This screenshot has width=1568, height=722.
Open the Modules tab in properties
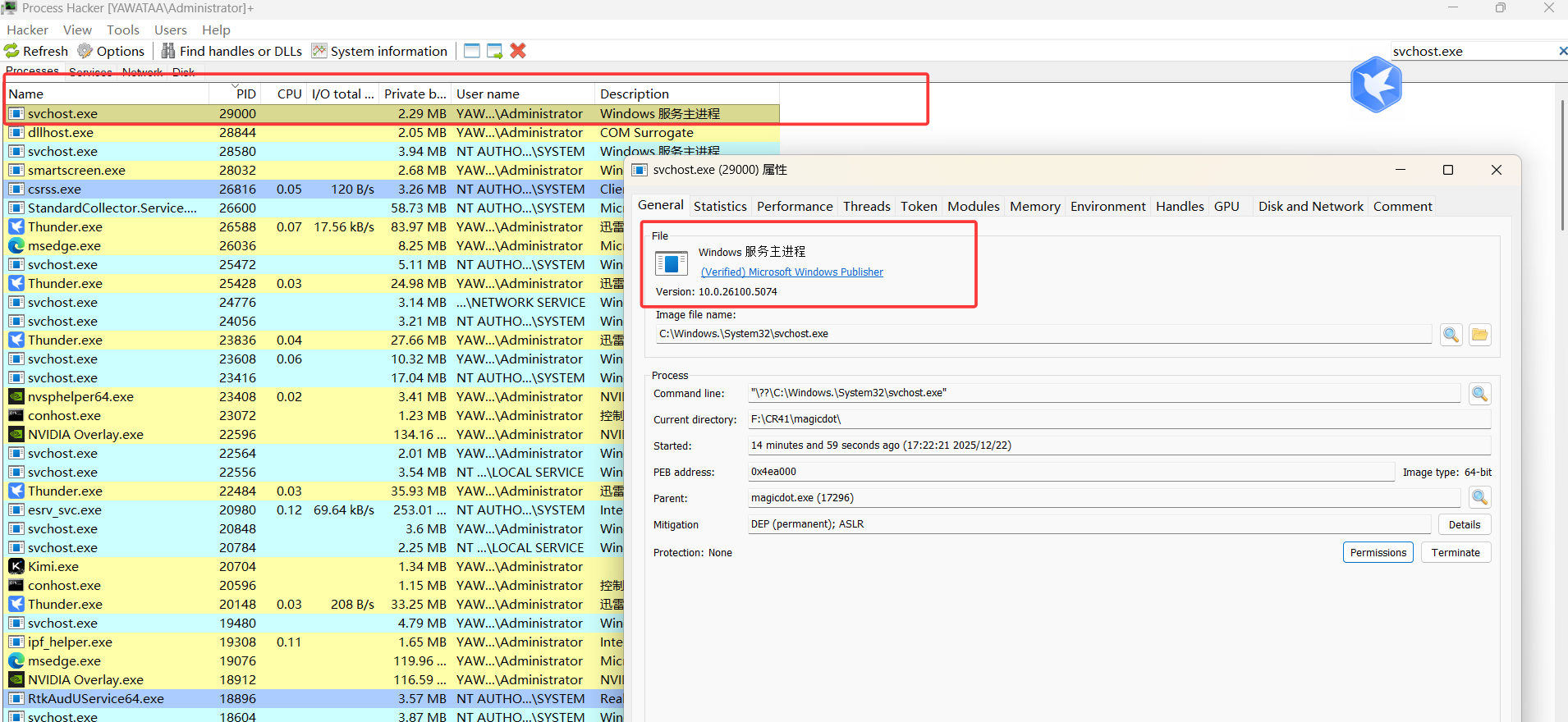point(973,206)
